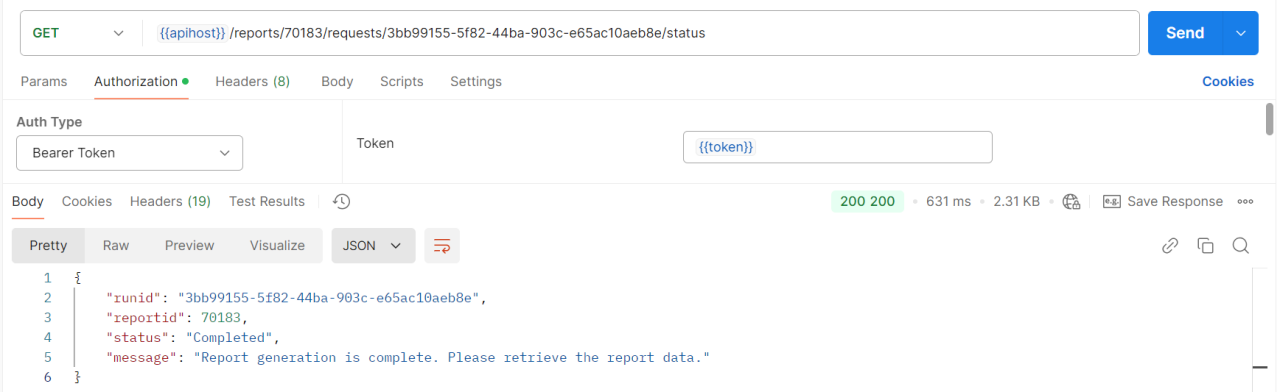Open the GET method dropdown
The image size is (1280, 392).
[78, 33]
